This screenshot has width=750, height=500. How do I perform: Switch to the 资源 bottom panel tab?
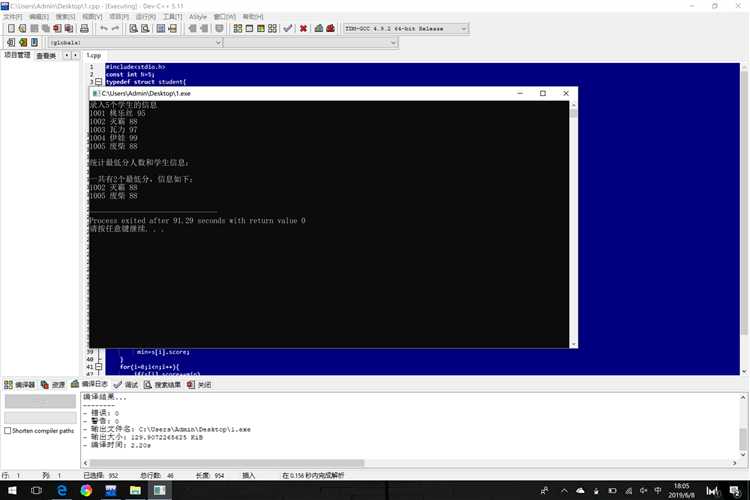(53, 385)
